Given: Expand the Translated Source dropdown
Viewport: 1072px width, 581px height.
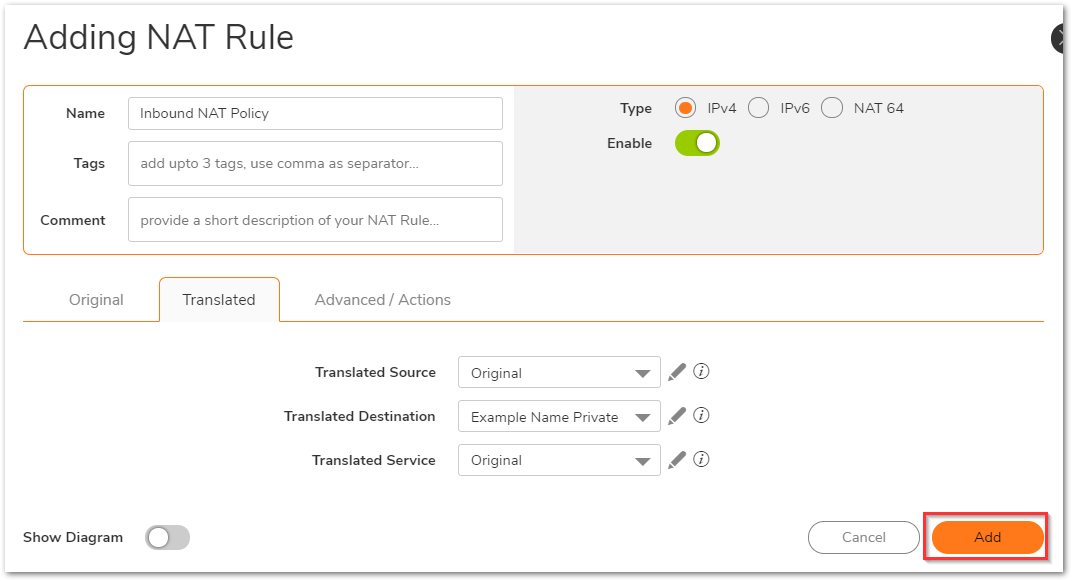Looking at the screenshot, I should [x=559, y=373].
